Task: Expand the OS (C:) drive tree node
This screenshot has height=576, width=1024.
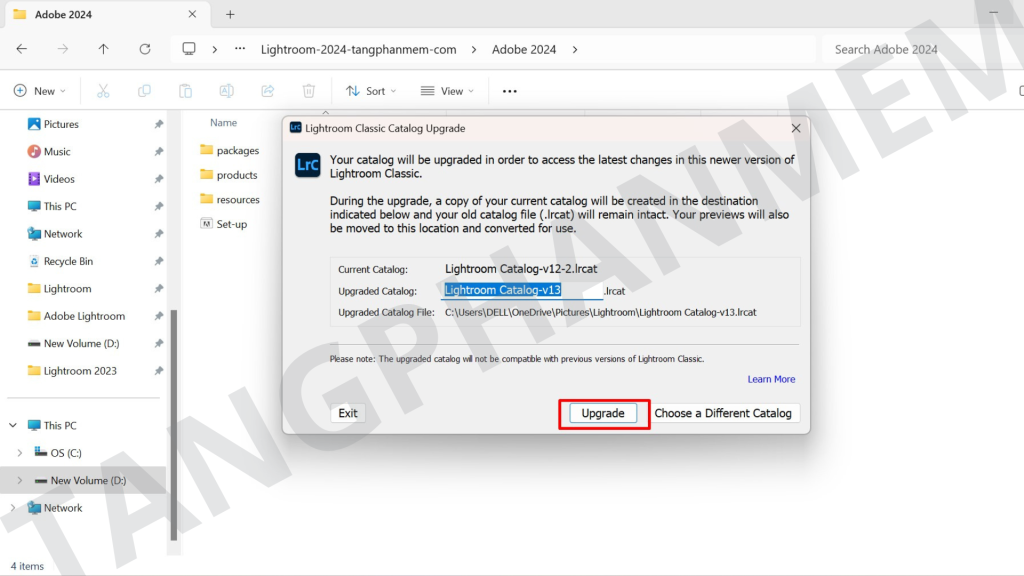Action: (20, 453)
